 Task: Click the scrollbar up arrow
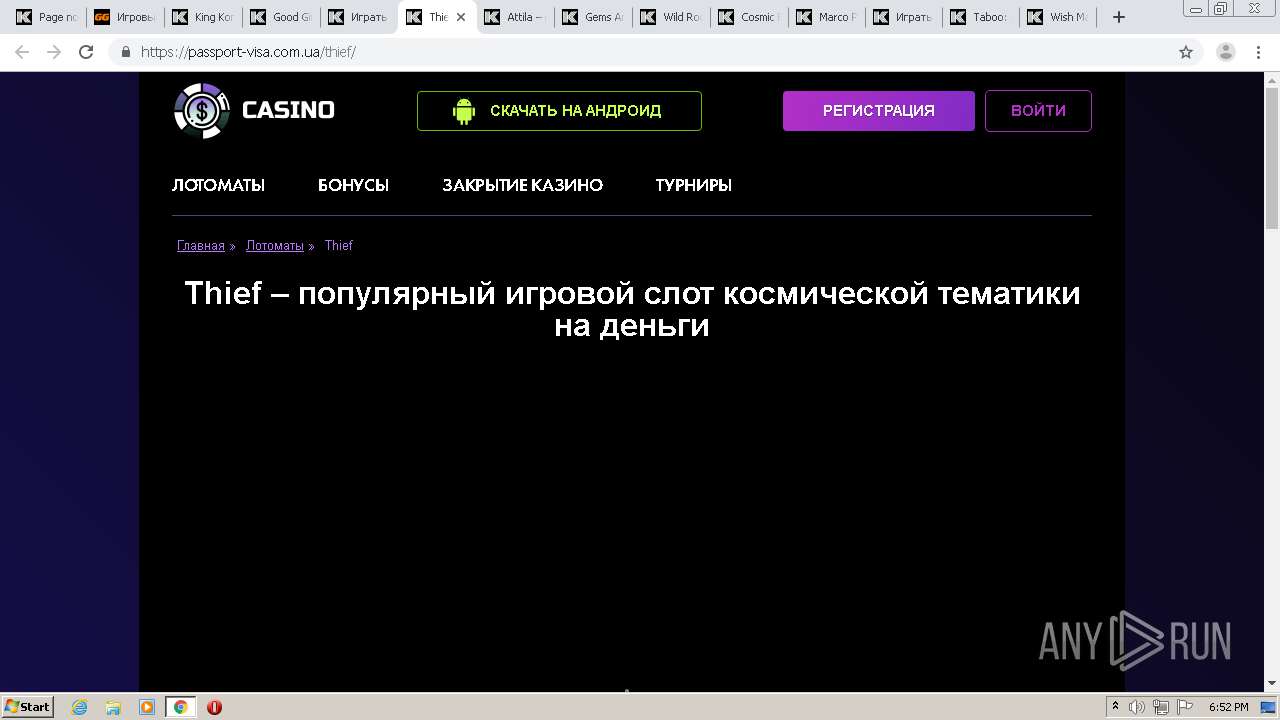coord(1272,80)
